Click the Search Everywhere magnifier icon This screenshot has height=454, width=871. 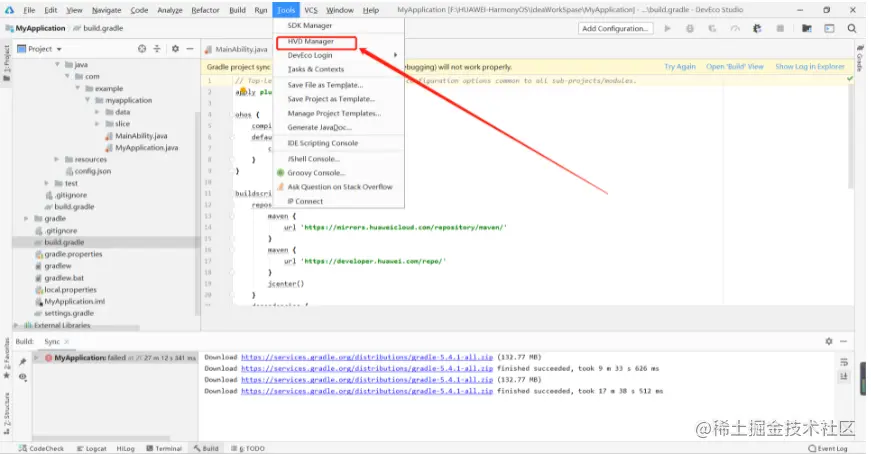[x=852, y=28]
